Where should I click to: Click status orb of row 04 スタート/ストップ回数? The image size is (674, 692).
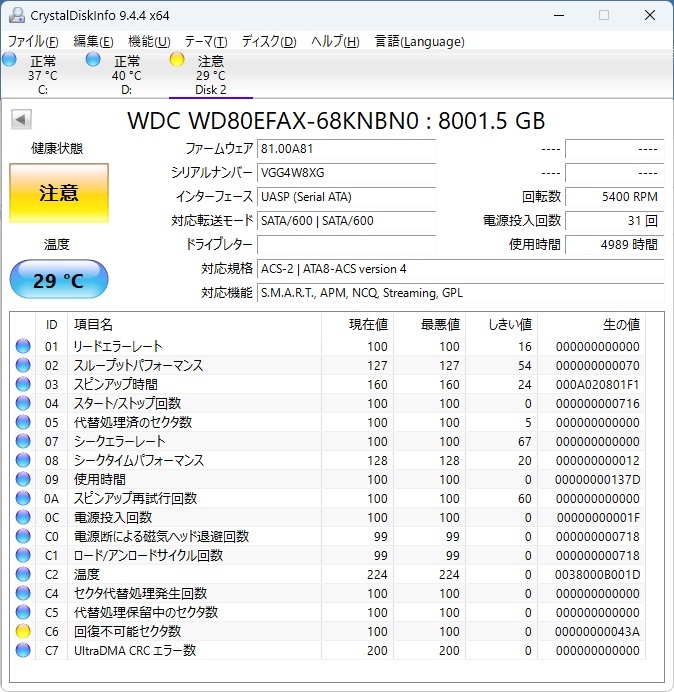click(23, 403)
